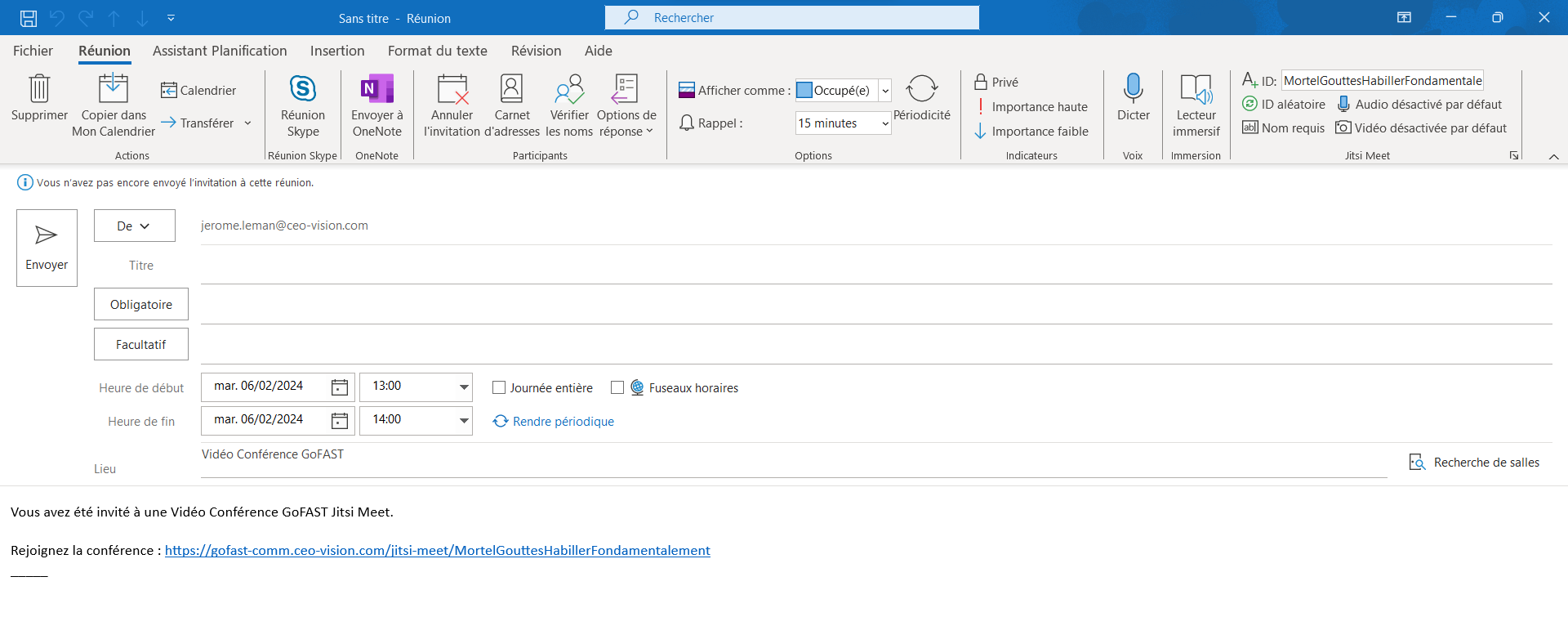Open Lecteur immersif
This screenshot has width=1568, height=626.
click(1196, 106)
